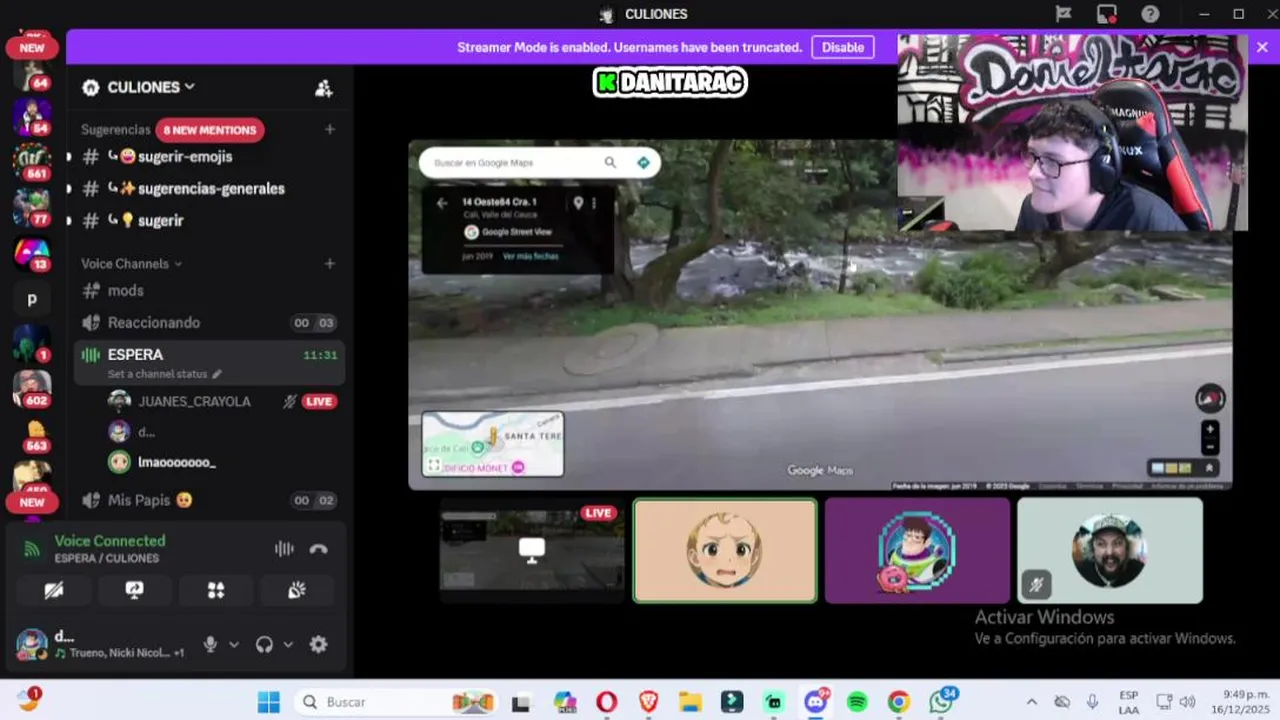
Task: Click the Google Maps search magnifier in stream
Action: click(610, 163)
